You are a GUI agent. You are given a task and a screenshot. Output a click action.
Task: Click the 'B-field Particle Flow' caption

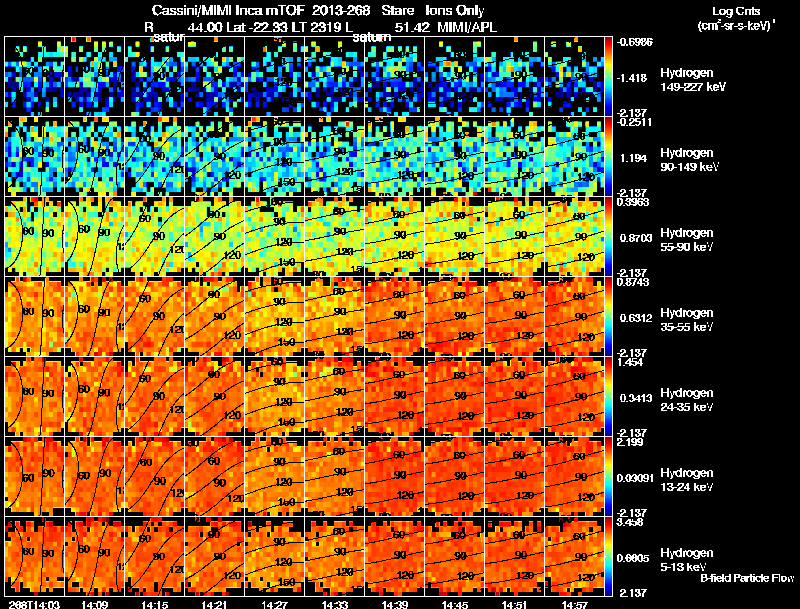coord(747,578)
